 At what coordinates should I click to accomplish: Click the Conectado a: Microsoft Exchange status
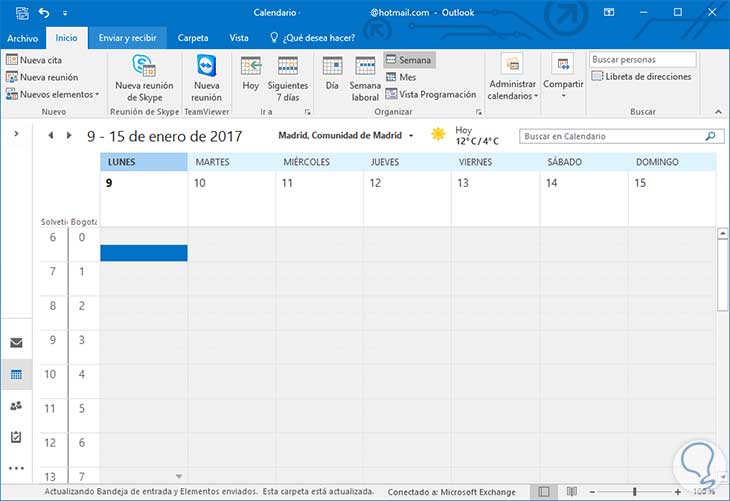pos(452,492)
